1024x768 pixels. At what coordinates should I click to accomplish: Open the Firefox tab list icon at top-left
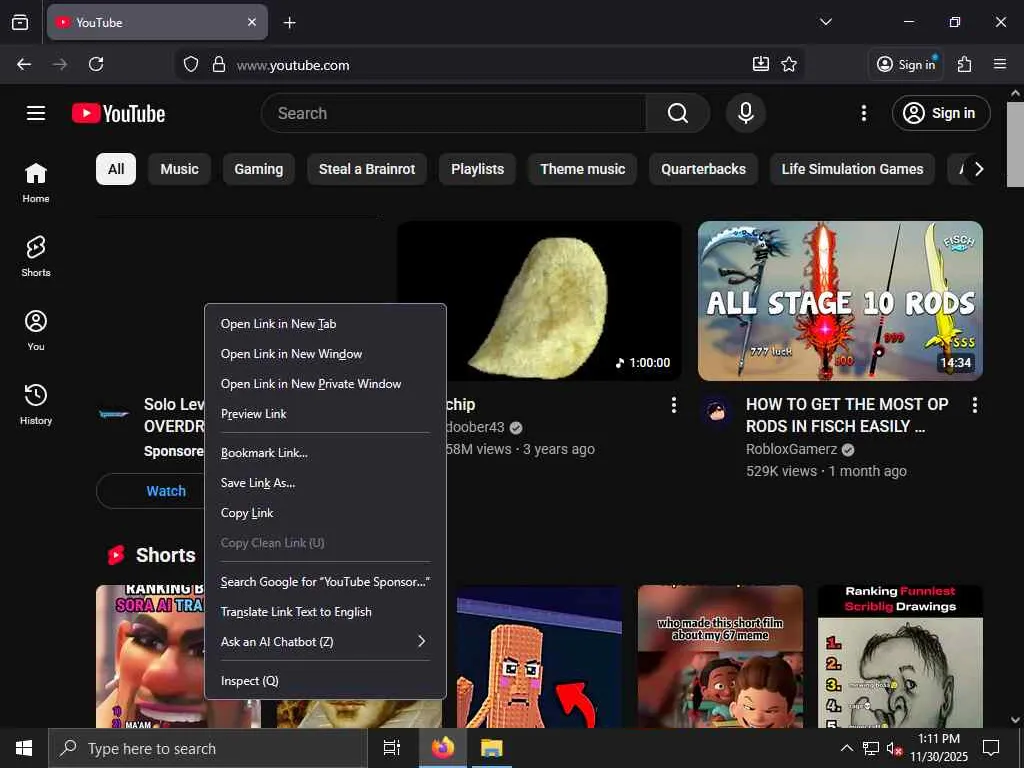(x=20, y=22)
